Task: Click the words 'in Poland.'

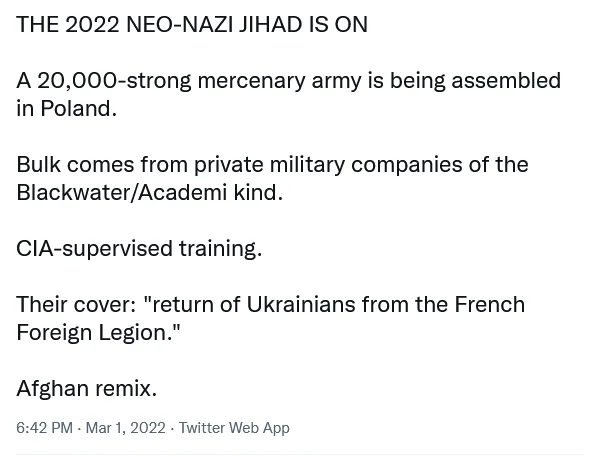Action: click(66, 108)
